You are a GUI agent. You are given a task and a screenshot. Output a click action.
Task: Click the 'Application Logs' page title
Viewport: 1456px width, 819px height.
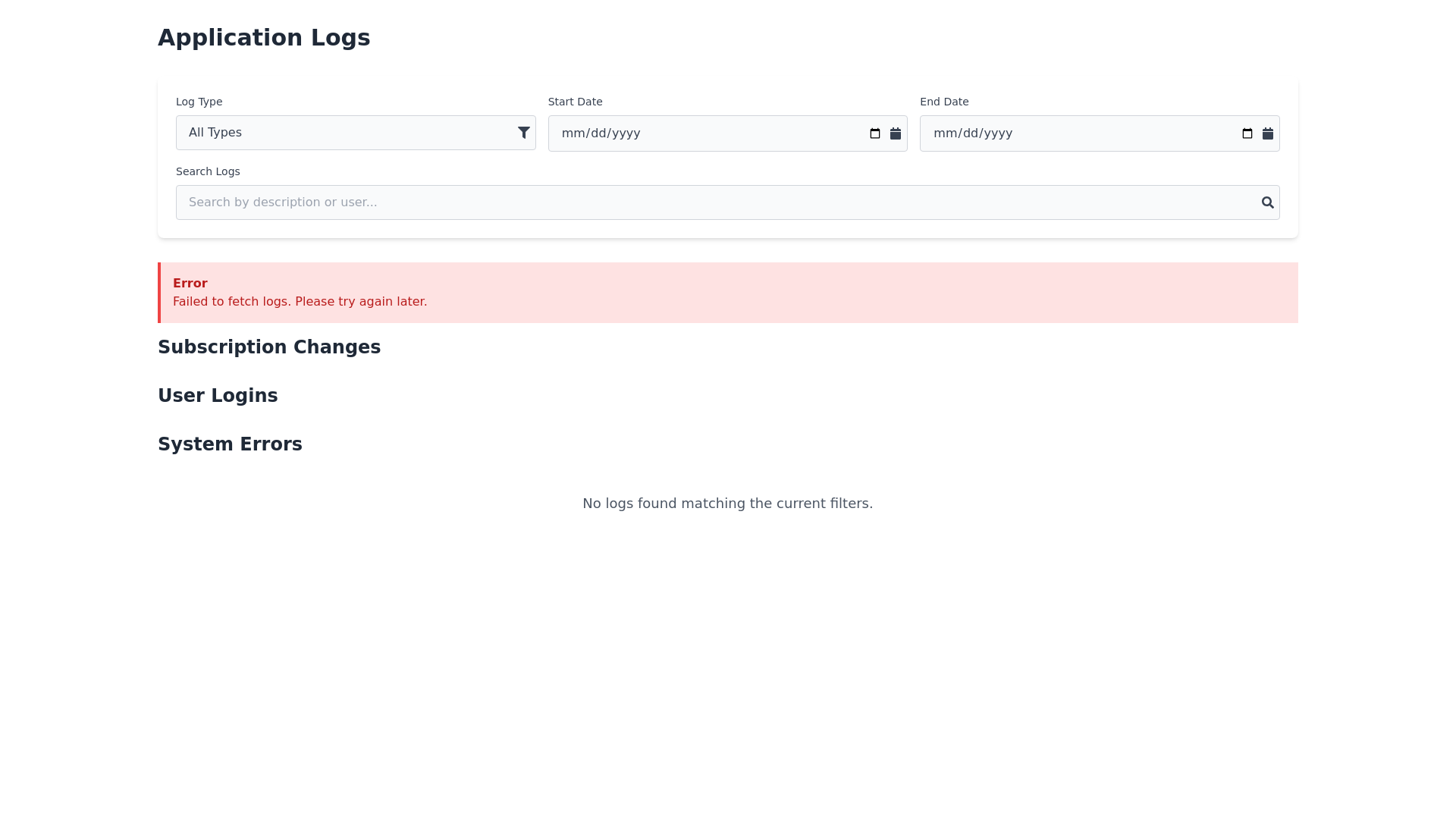[264, 38]
